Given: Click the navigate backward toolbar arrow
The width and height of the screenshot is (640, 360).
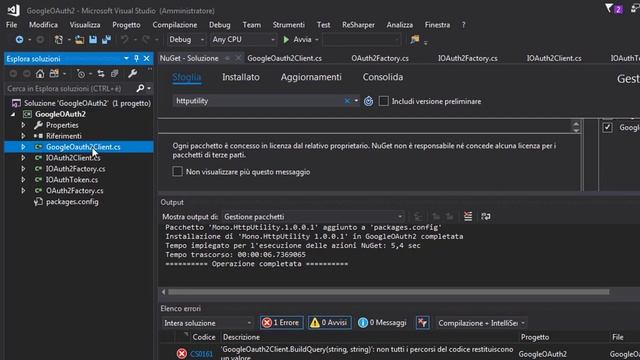Looking at the screenshot, I should (x=19, y=40).
